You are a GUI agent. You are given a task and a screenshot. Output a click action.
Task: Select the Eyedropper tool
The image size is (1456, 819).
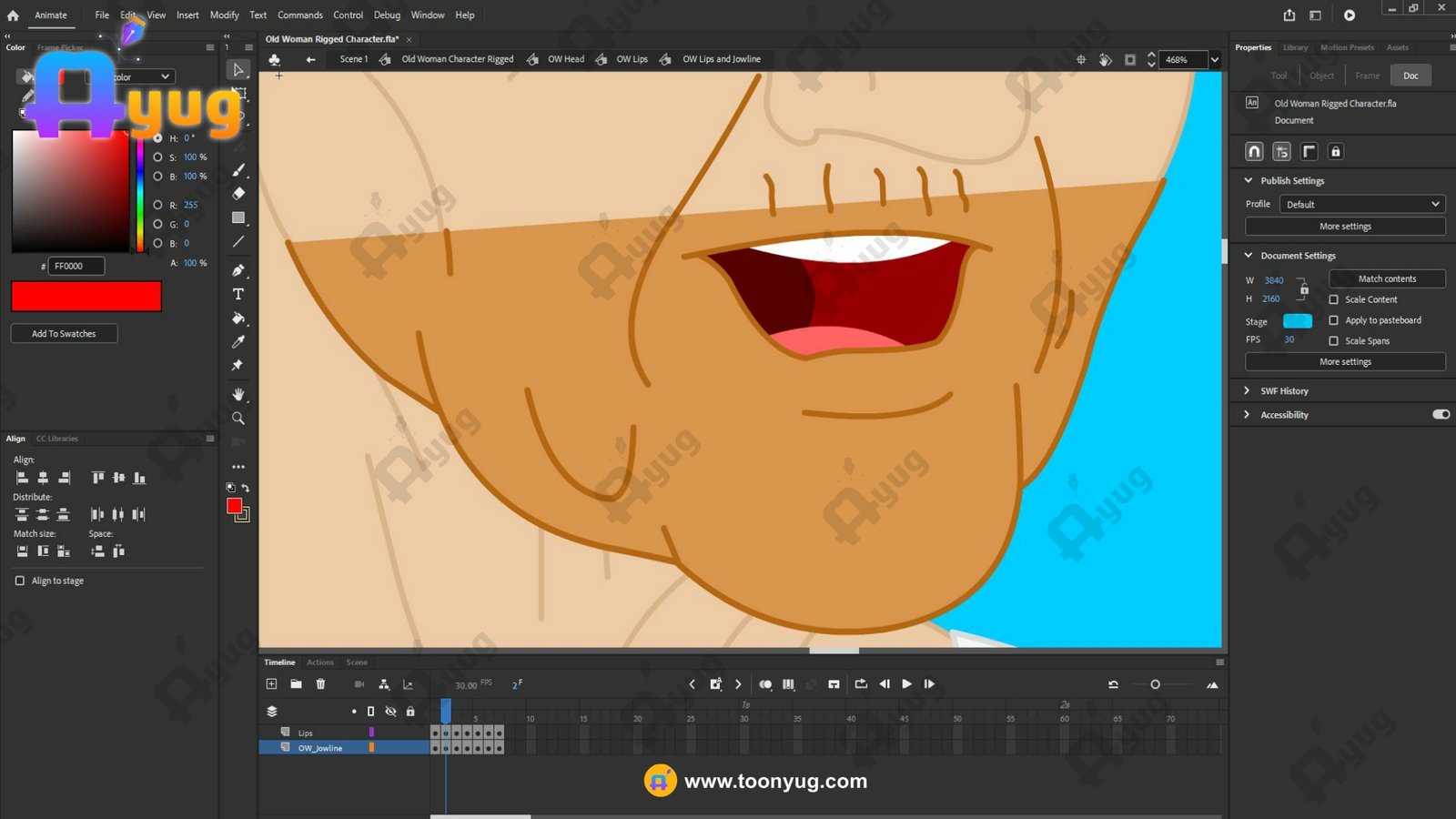click(238, 342)
